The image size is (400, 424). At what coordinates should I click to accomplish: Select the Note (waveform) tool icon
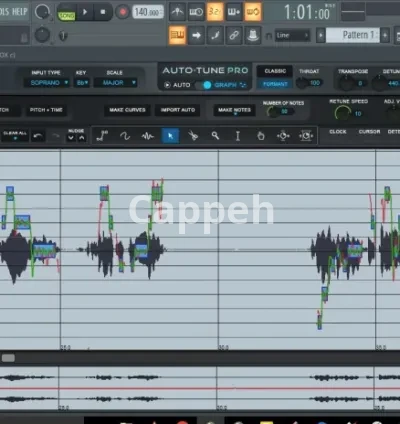click(x=148, y=136)
